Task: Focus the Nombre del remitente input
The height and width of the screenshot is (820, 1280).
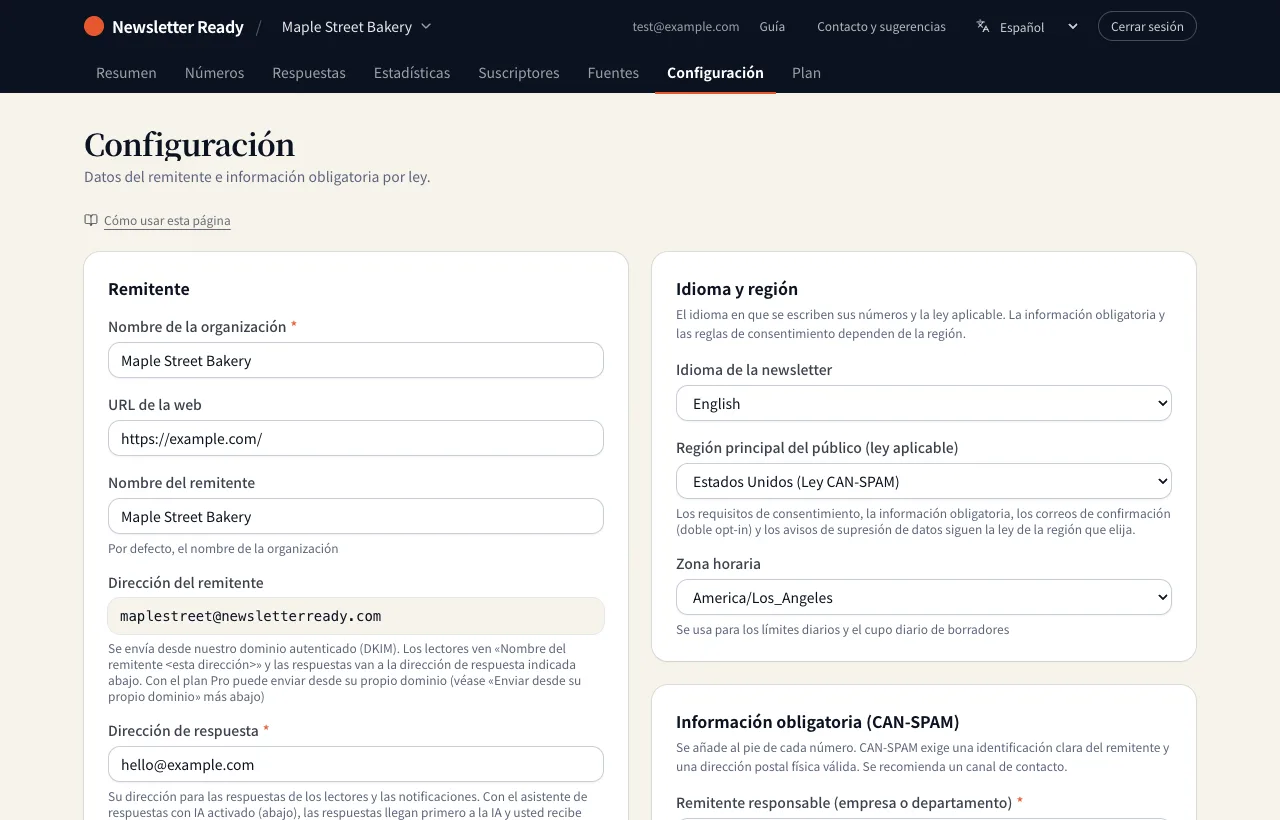Action: pos(356,516)
